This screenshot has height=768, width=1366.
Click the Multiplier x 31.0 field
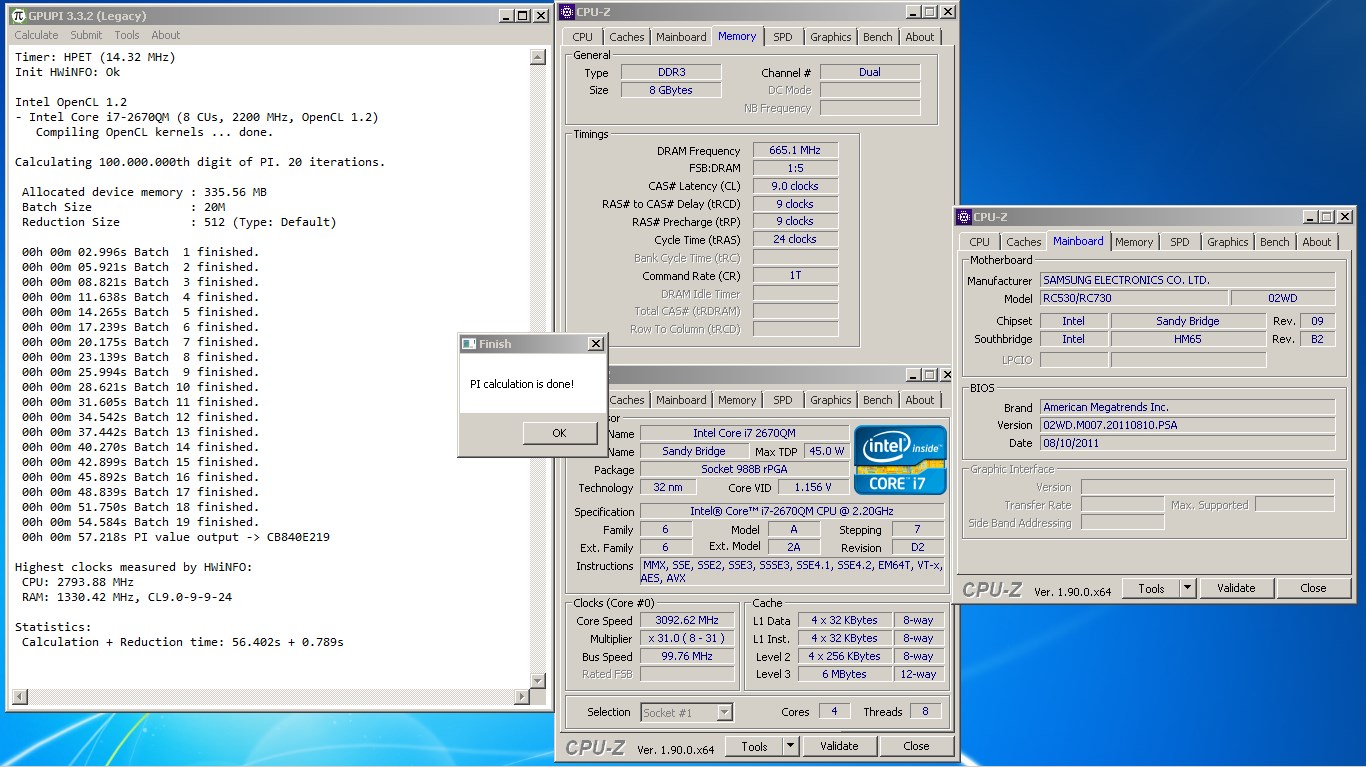(x=687, y=638)
